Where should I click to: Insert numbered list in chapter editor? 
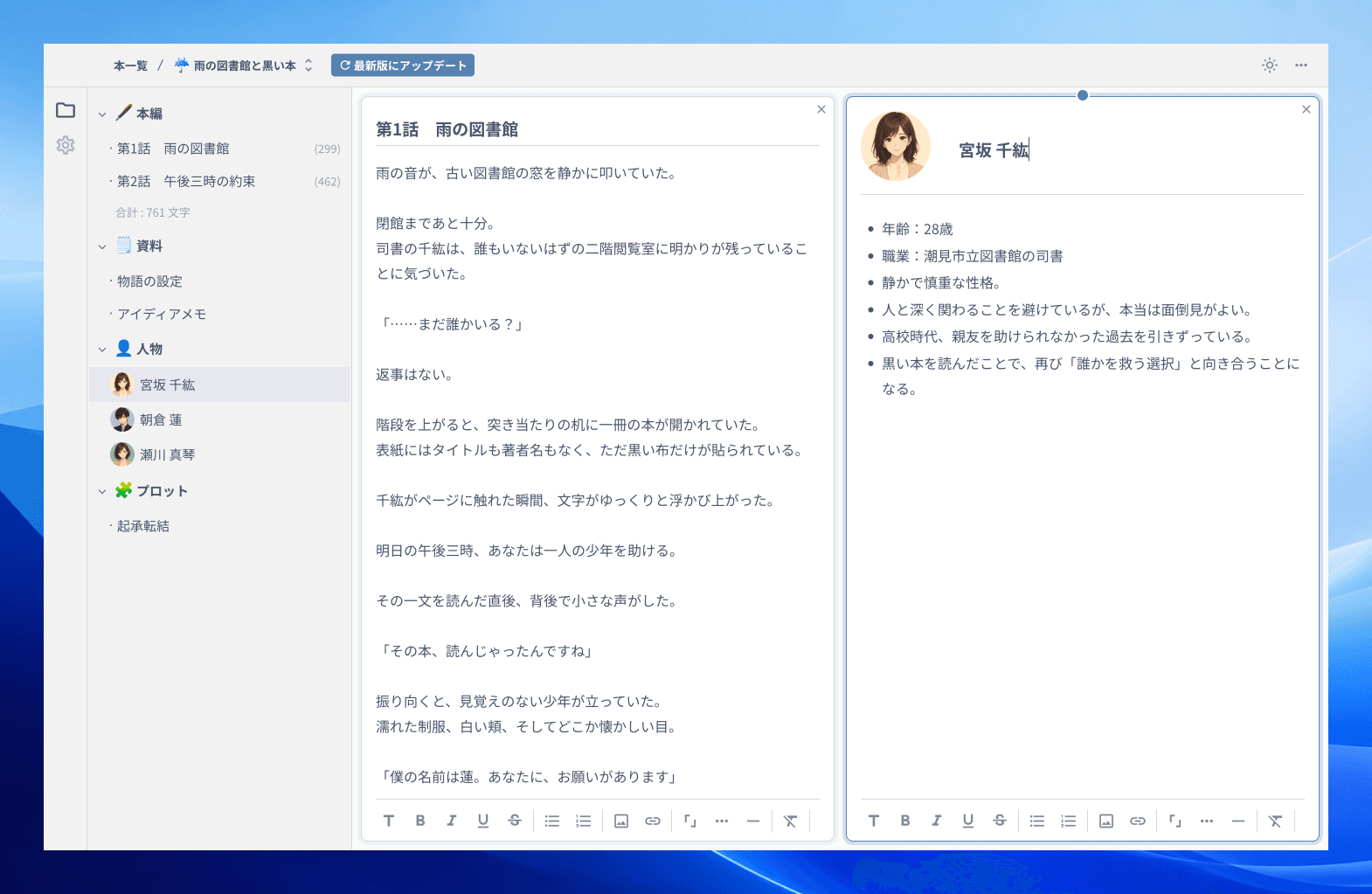point(584,821)
